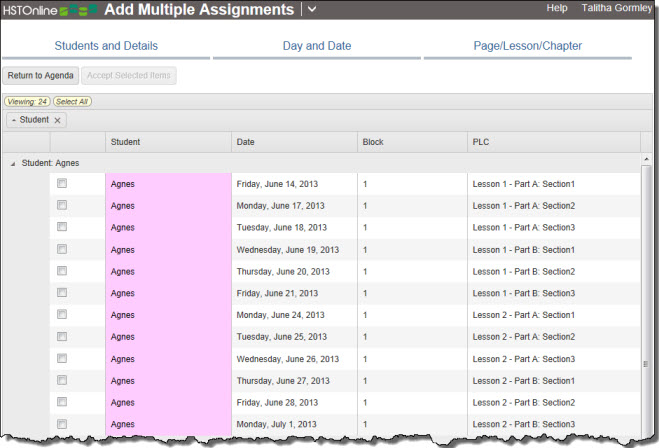Click Lesson 1 - Part B: Section3
The width and height of the screenshot is (659, 448).
[x=524, y=293]
